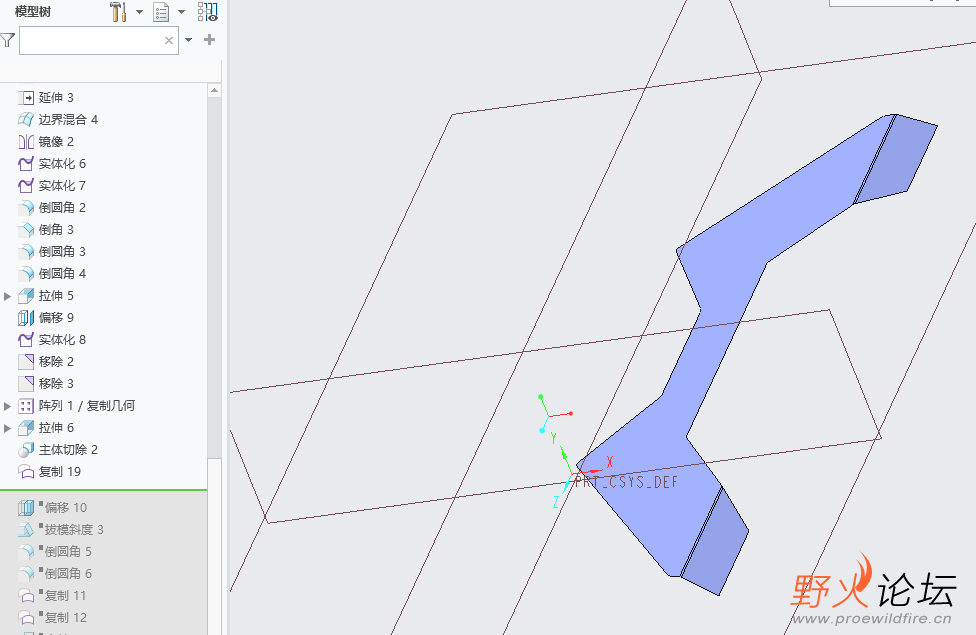Select suppressed 复制 12 icon
The image size is (976, 635).
[x=26, y=618]
